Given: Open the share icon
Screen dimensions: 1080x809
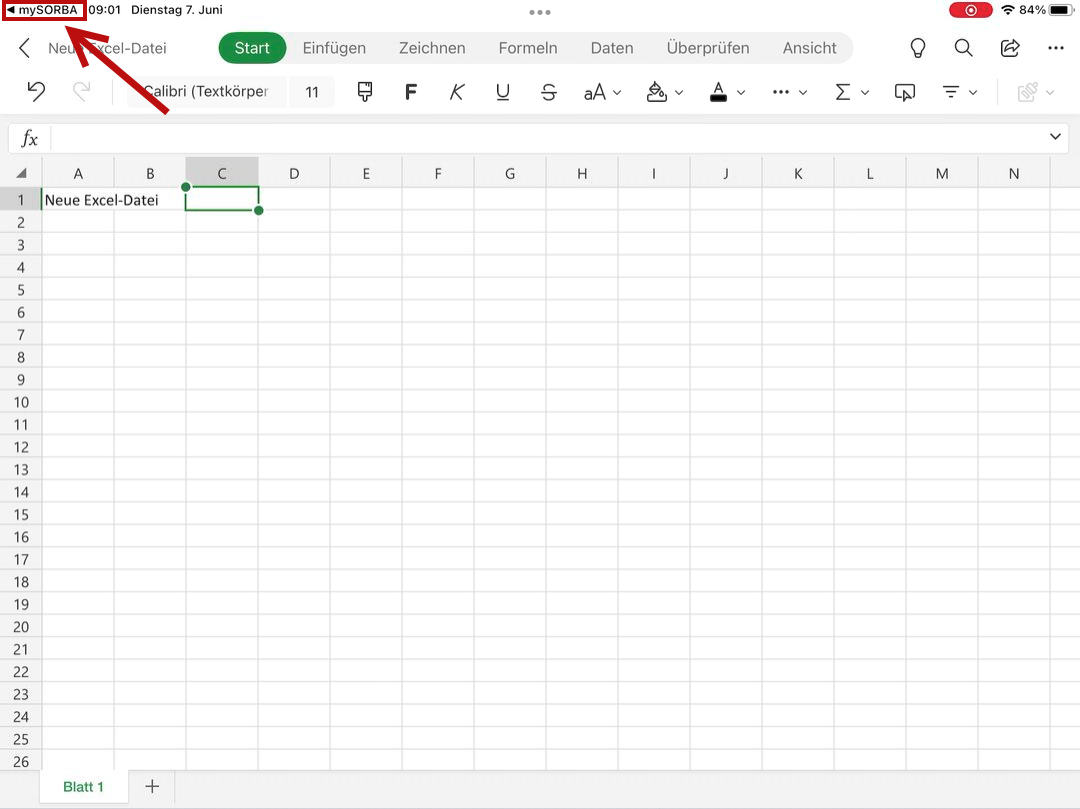Looking at the screenshot, I should pos(1010,48).
